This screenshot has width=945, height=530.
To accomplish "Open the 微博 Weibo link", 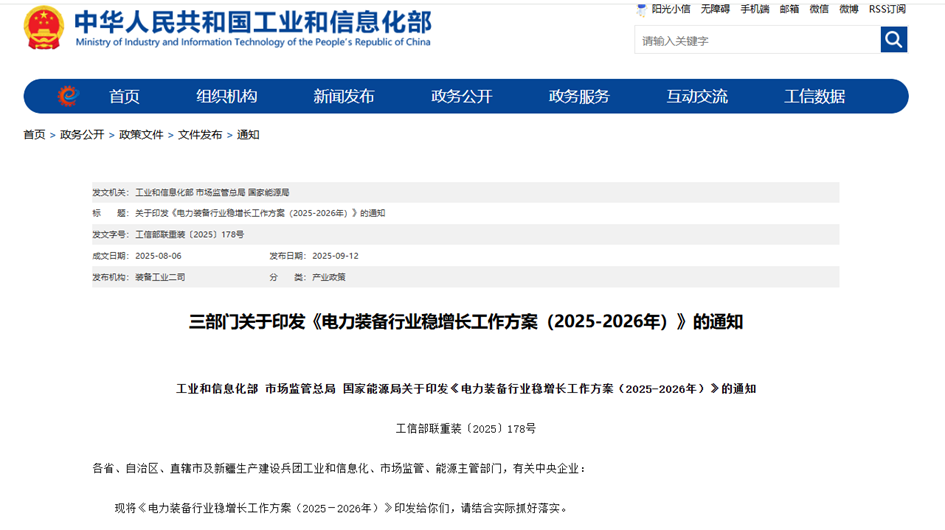I will click(x=848, y=9).
